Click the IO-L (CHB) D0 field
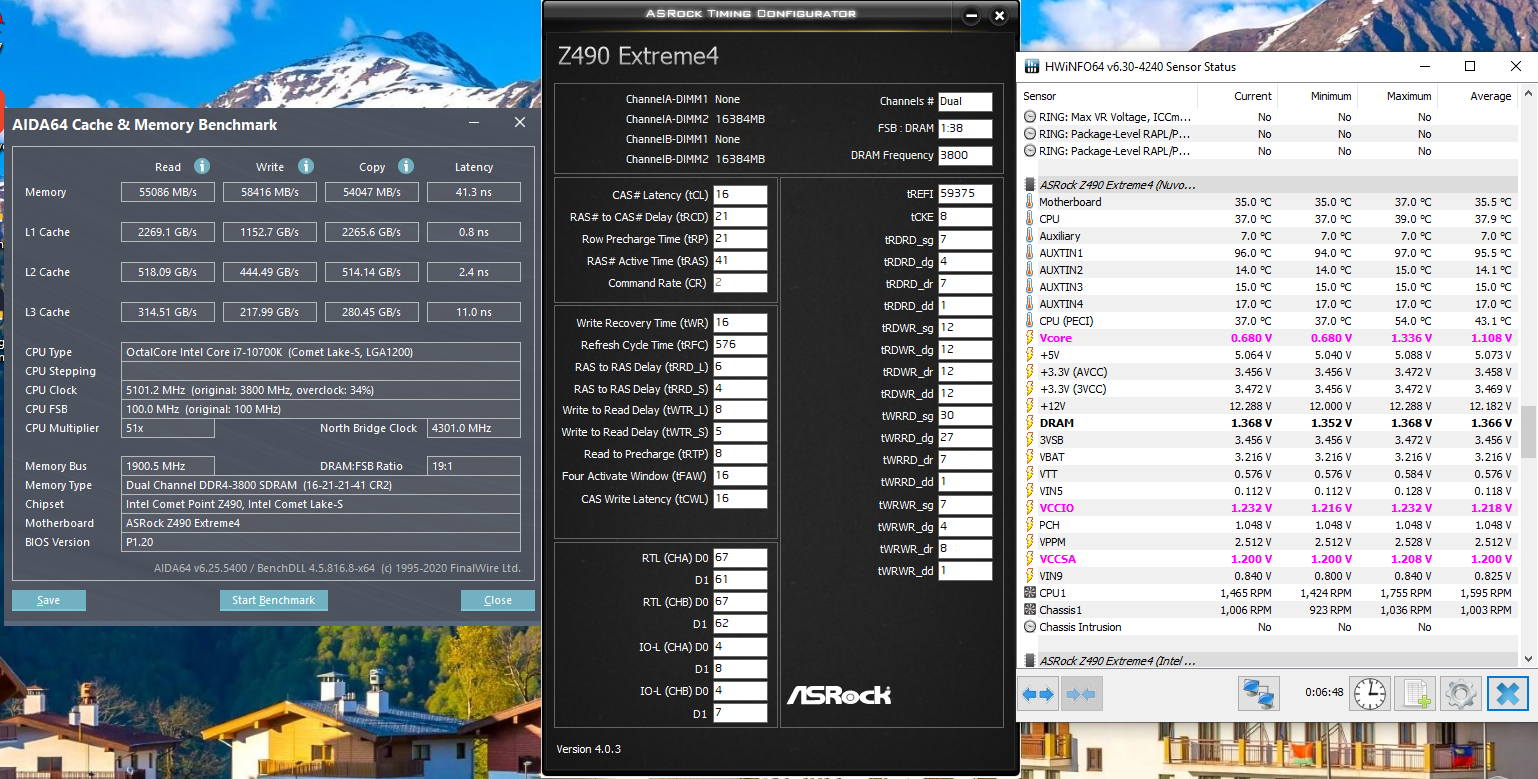1538x779 pixels. click(740, 691)
